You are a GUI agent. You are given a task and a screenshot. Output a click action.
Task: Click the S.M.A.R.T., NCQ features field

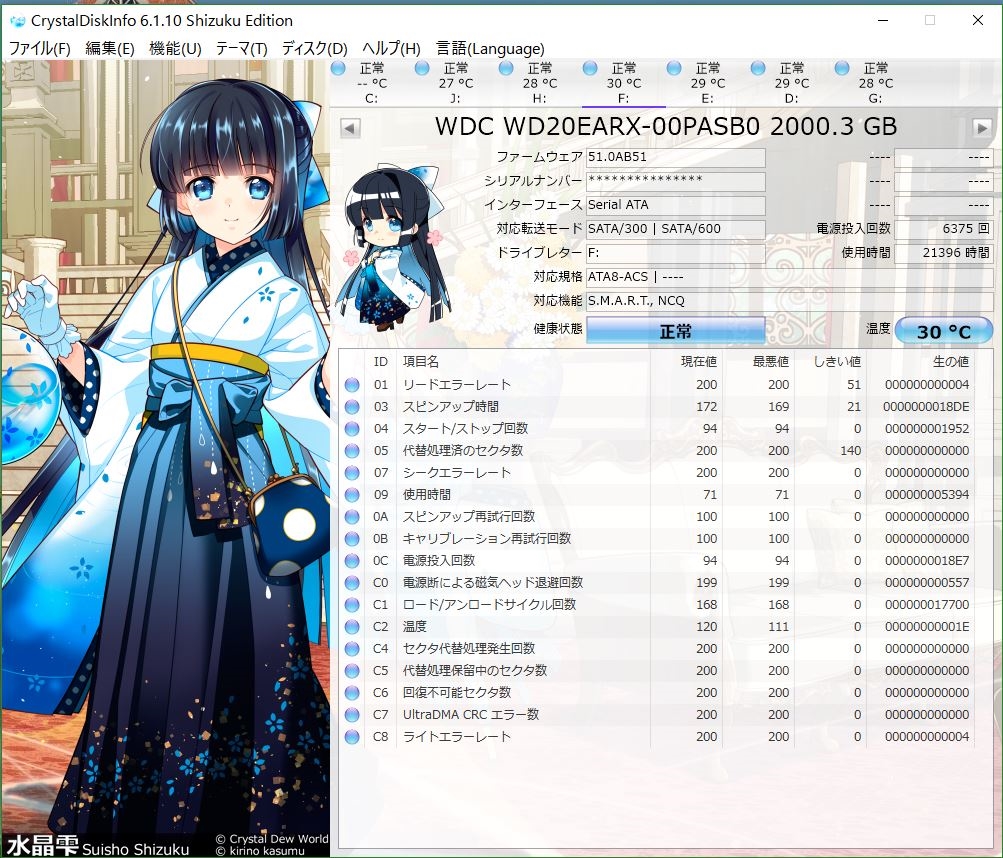click(789, 301)
